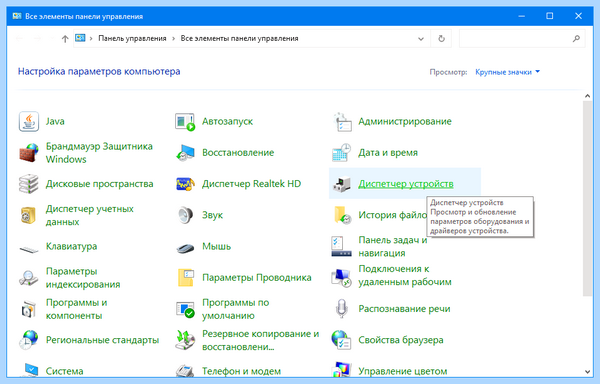Expand the chevron after Панель управления breadcrumb
This screenshot has height=384, width=600.
[x=173, y=39]
